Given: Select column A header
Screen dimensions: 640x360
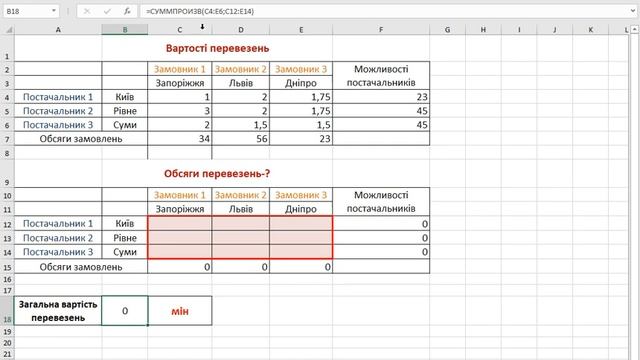Looking at the screenshot, I should 58,30.
